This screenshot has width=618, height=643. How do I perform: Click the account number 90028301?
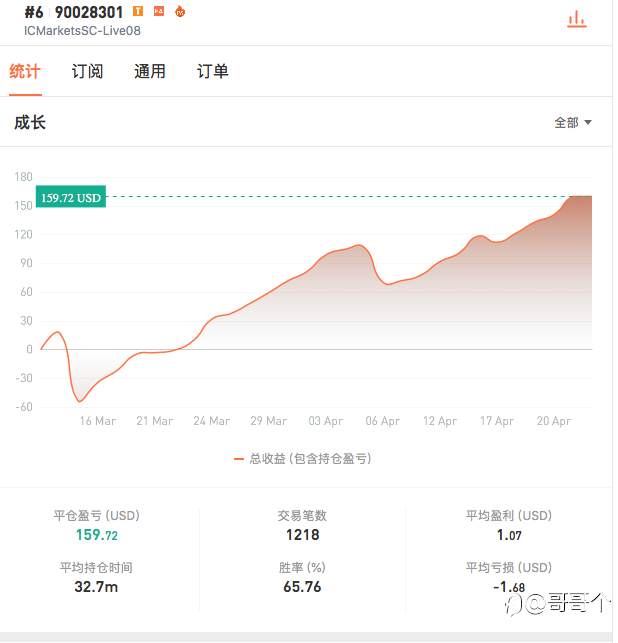pos(89,12)
